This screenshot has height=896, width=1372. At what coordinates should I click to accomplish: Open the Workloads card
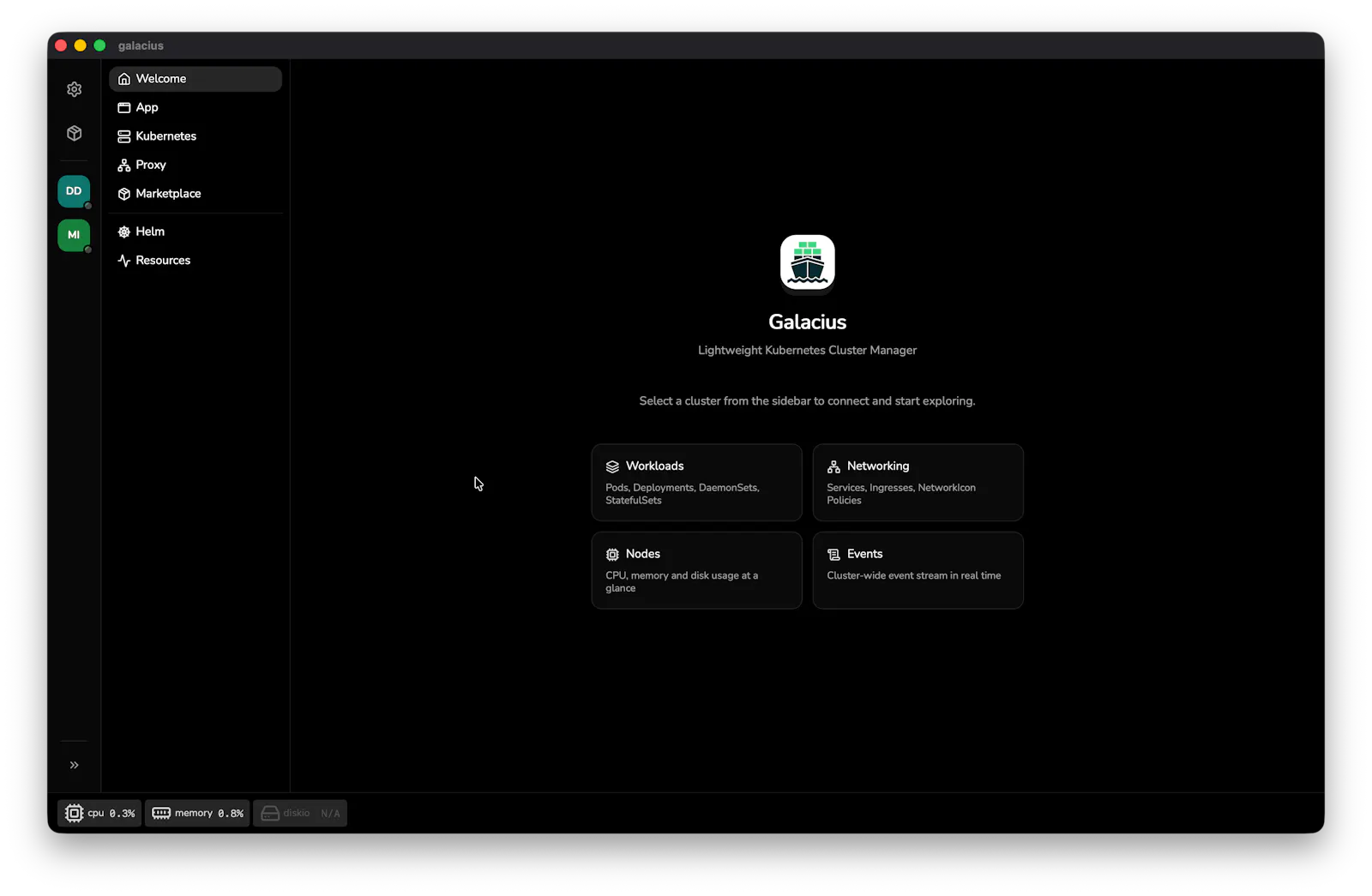click(697, 483)
